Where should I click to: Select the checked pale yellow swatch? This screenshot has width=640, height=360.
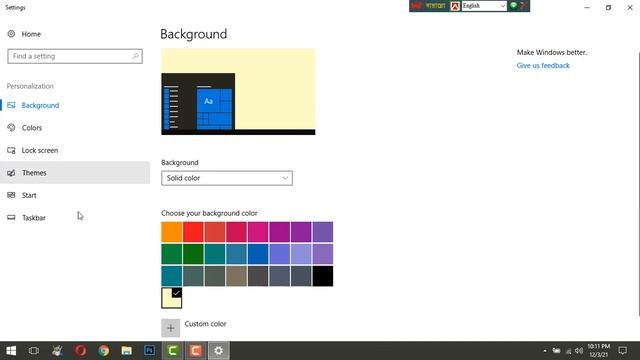pos(171,298)
